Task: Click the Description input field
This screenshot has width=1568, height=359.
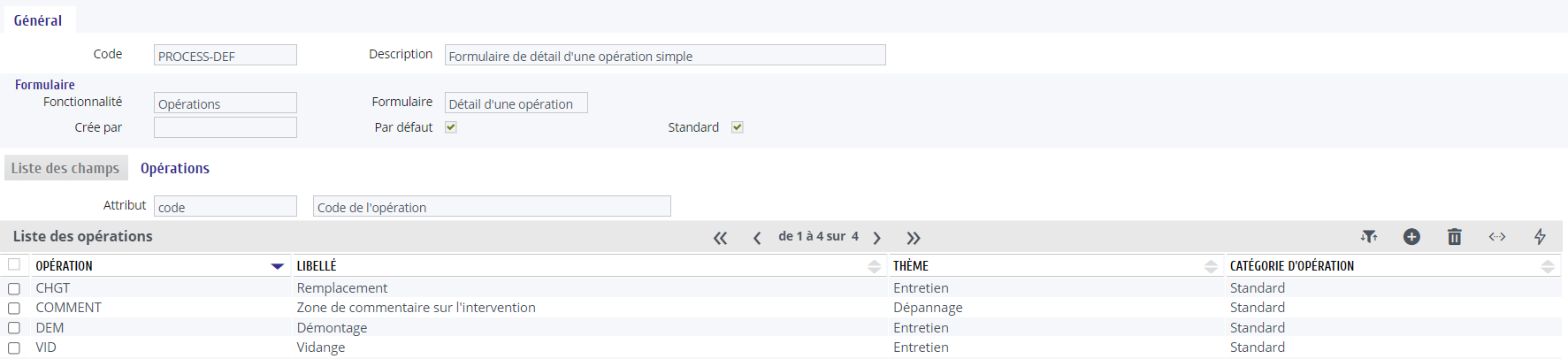Action: 665,56
